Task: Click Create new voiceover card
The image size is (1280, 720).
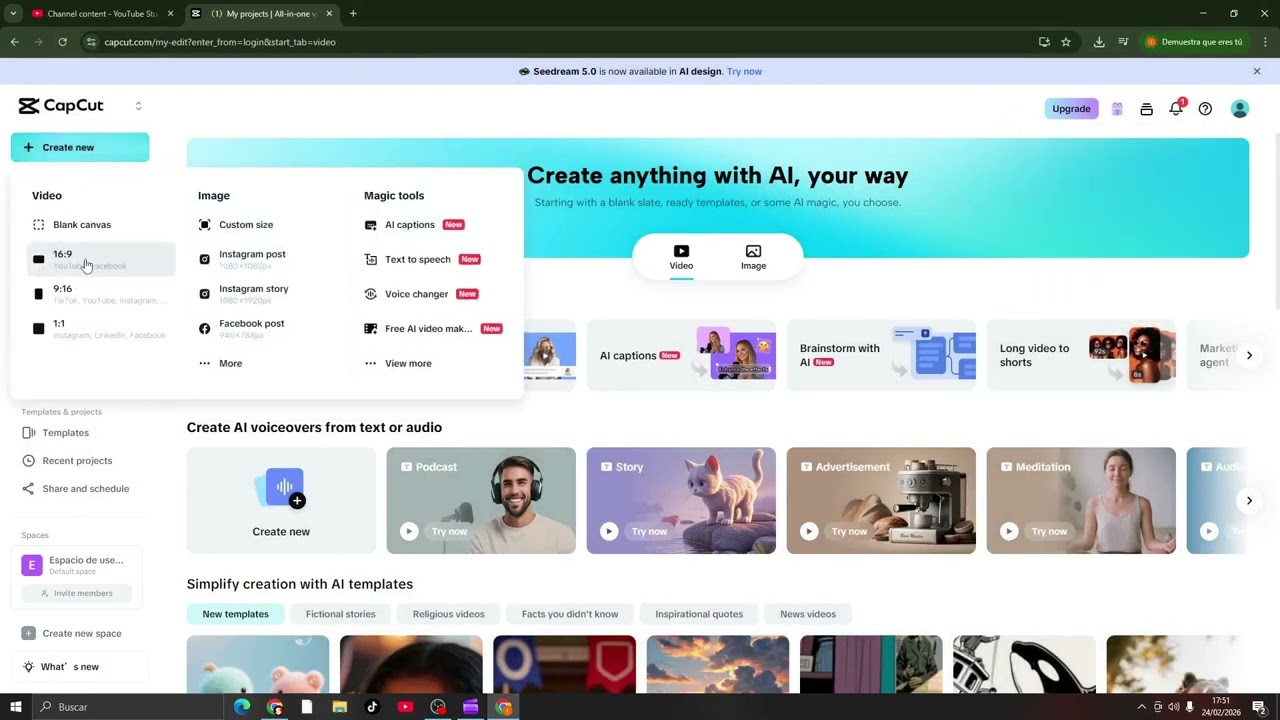Action: coord(281,500)
